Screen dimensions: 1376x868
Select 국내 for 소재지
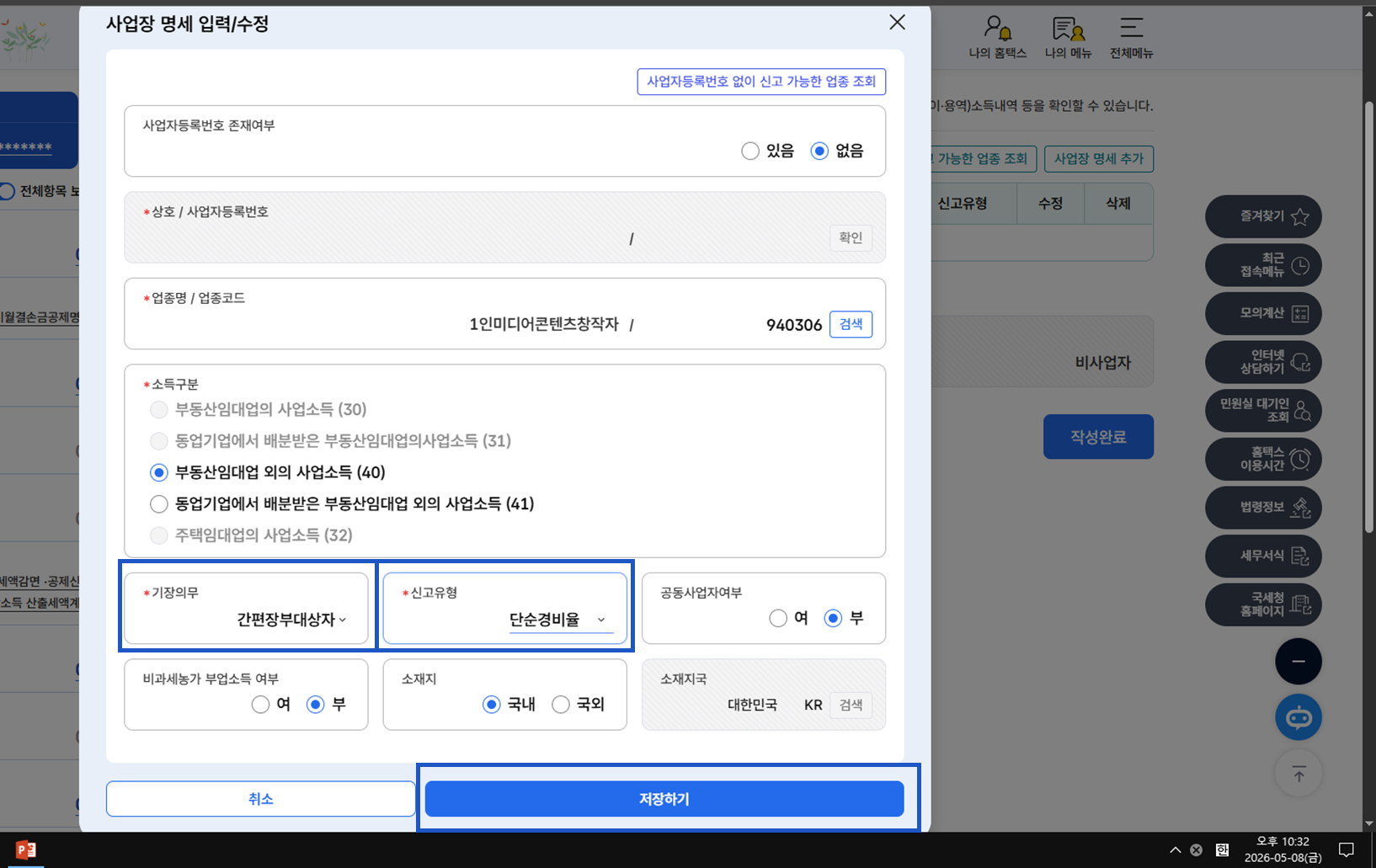coord(491,704)
